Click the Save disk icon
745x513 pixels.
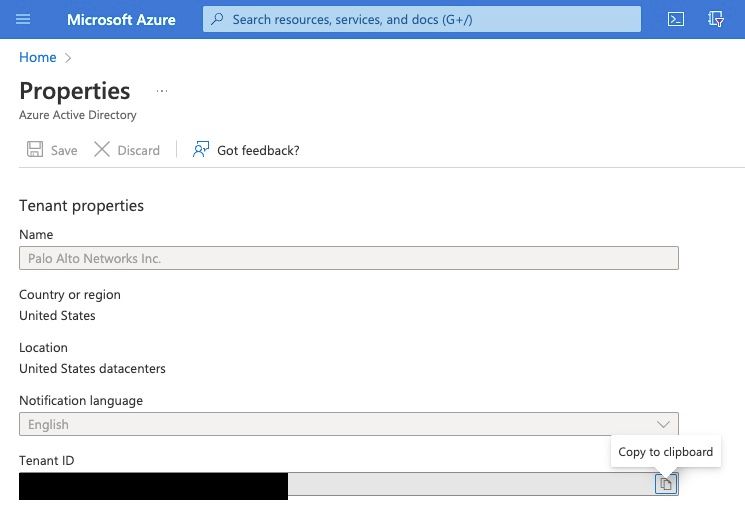pos(35,150)
